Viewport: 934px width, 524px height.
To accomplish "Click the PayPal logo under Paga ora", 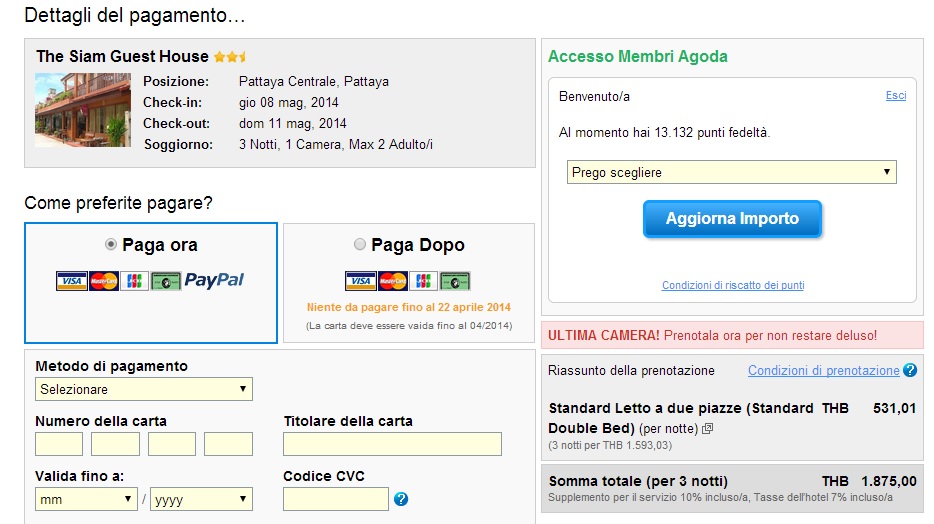I will click(x=214, y=281).
